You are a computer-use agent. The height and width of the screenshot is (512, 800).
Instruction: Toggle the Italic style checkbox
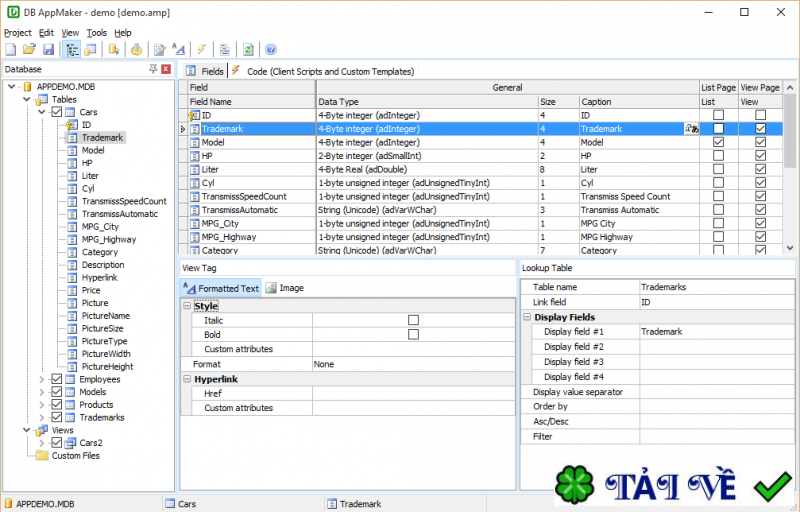(413, 320)
